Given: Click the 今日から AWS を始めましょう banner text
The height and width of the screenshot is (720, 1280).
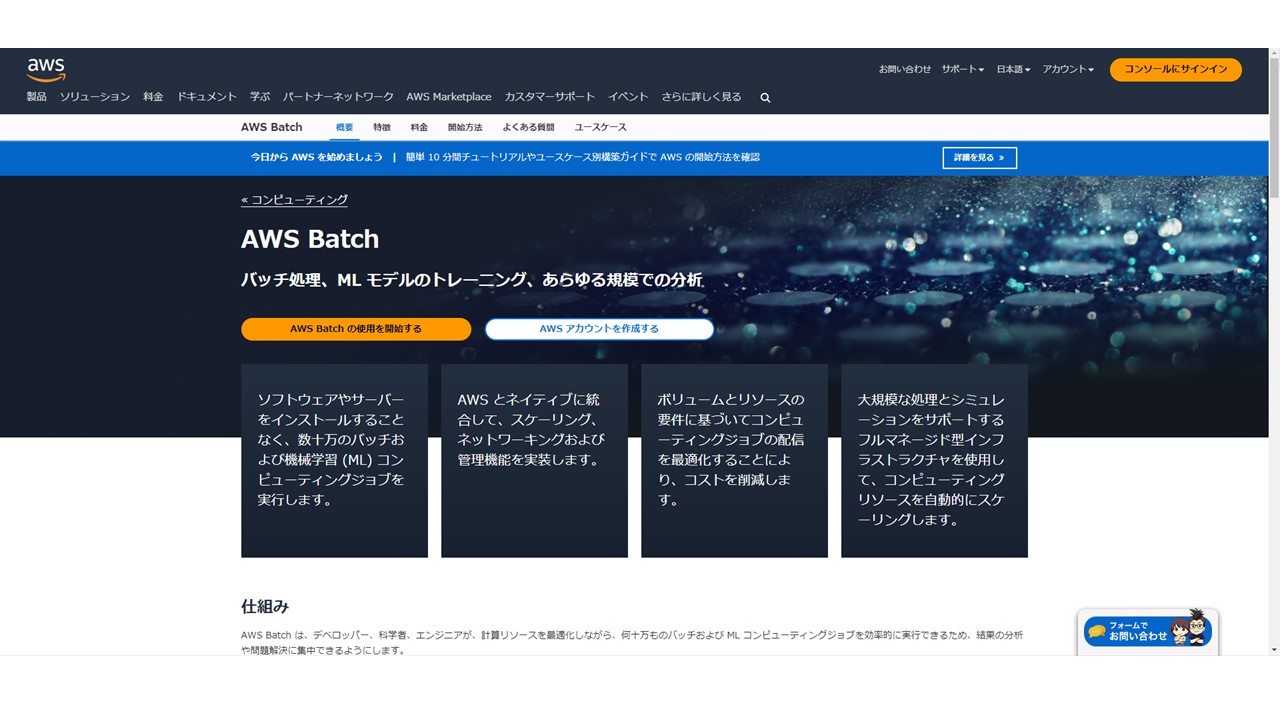Looking at the screenshot, I should [x=316, y=157].
